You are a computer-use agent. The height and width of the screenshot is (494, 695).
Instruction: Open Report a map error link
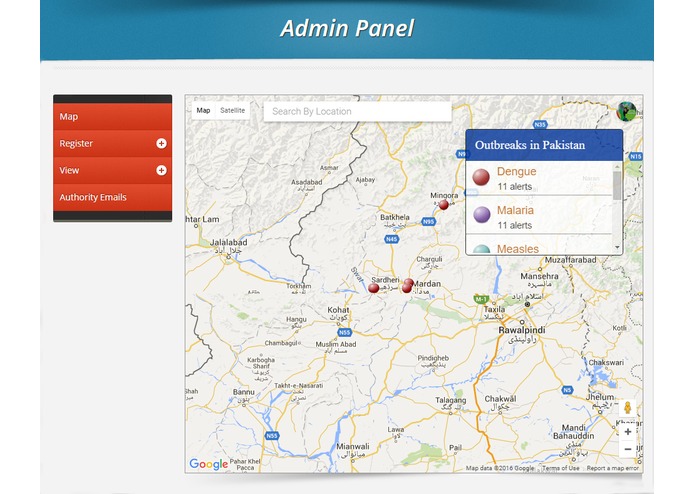613,468
